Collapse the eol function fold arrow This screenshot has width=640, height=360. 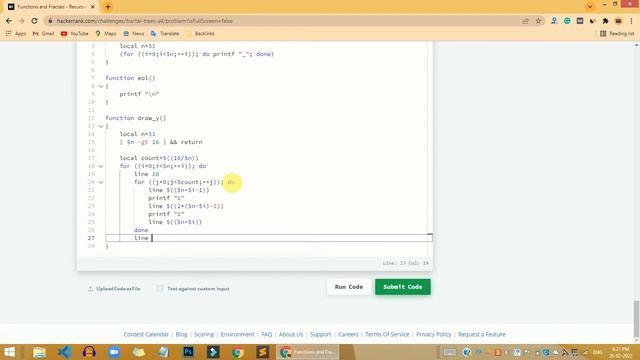tap(101, 86)
